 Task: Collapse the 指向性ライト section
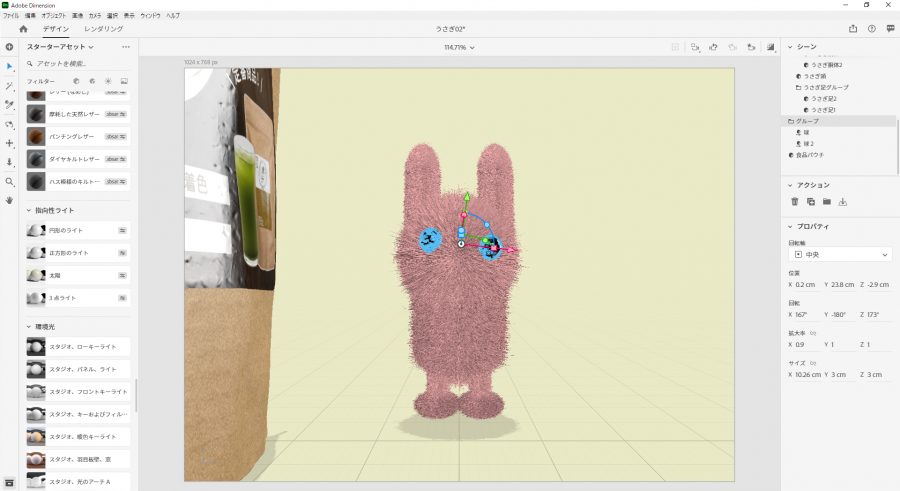[27, 211]
